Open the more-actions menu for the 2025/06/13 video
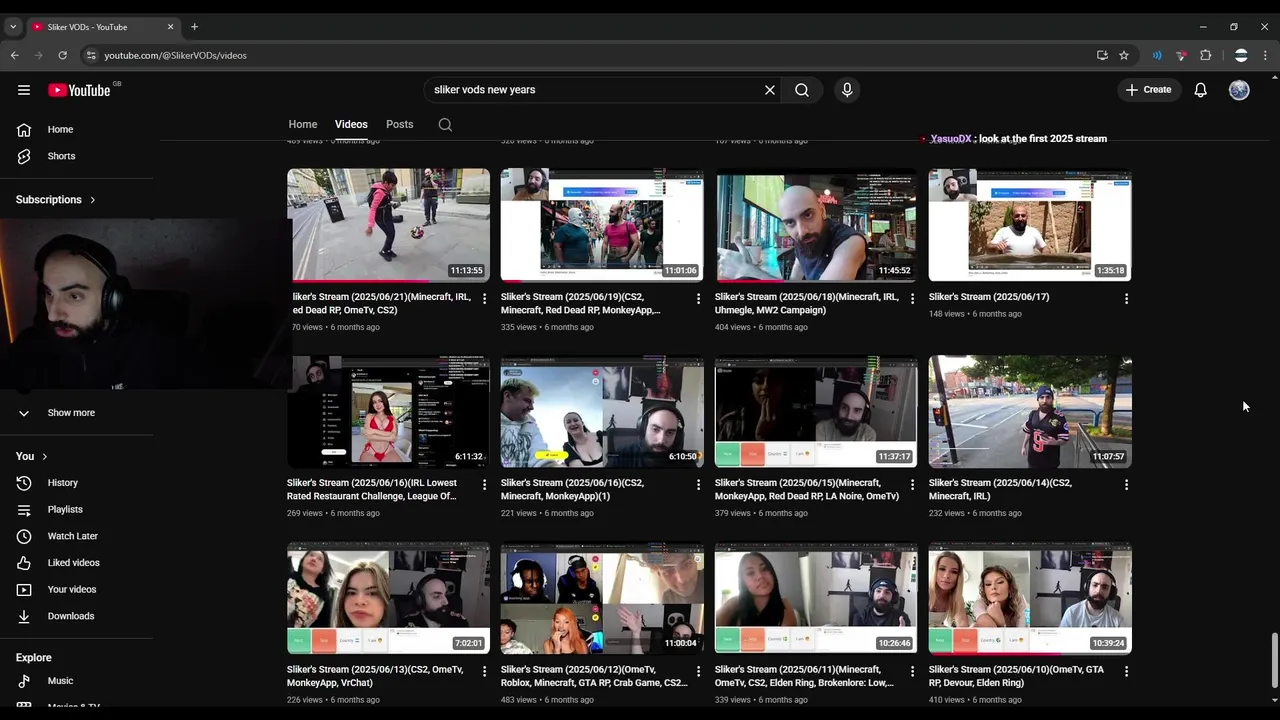Screen dimensions: 1280x720 point(485,671)
